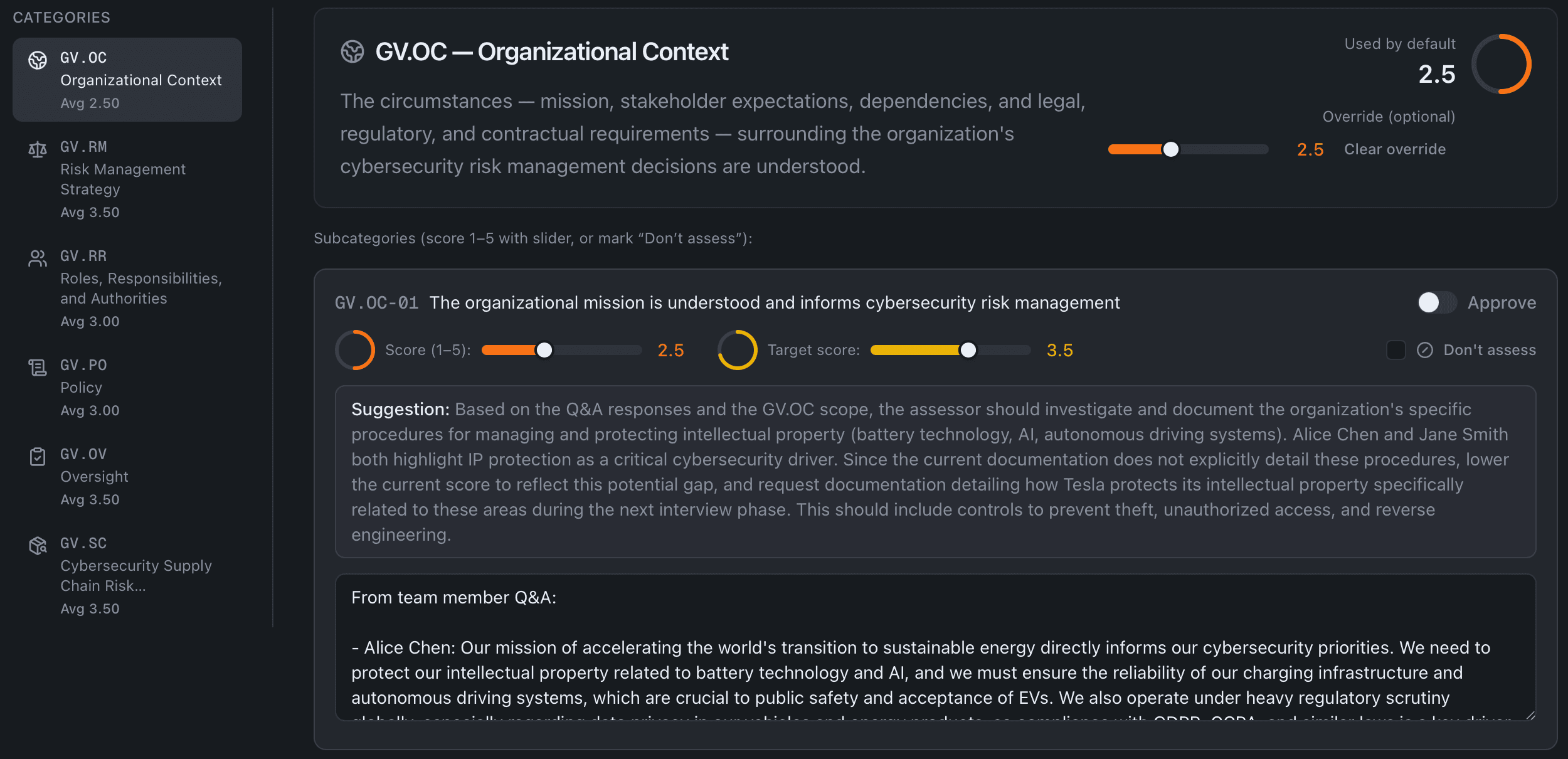Viewport: 1568px width, 759px height.
Task: Click the document icon next to GV.PO Policy
Action: pyautogui.click(x=38, y=368)
